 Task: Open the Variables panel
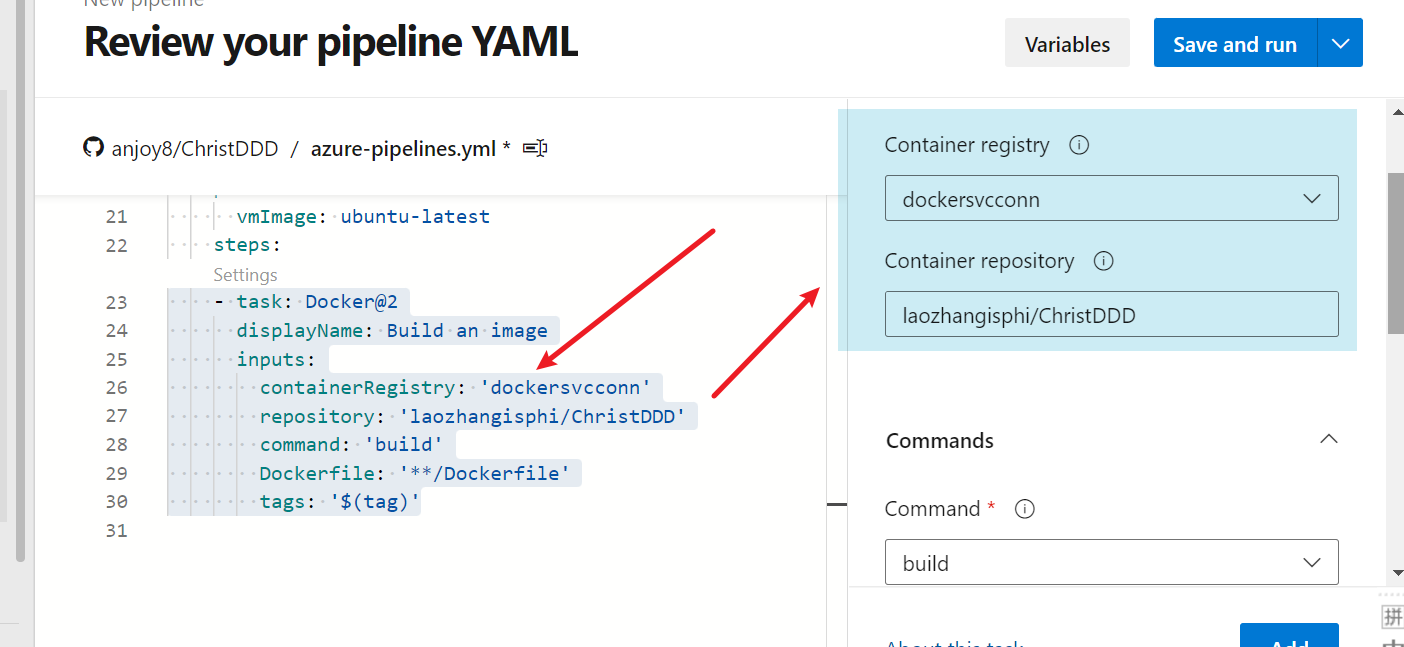click(1067, 44)
